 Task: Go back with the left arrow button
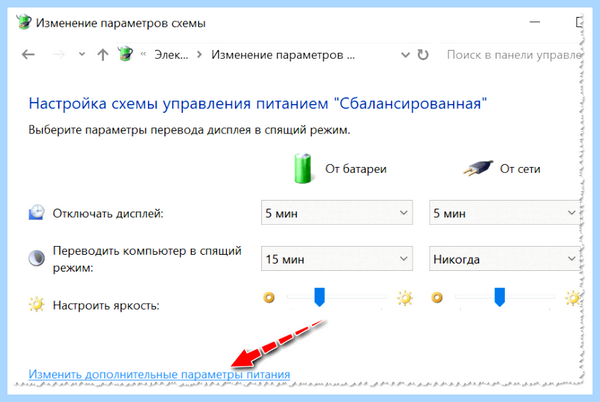[28, 55]
